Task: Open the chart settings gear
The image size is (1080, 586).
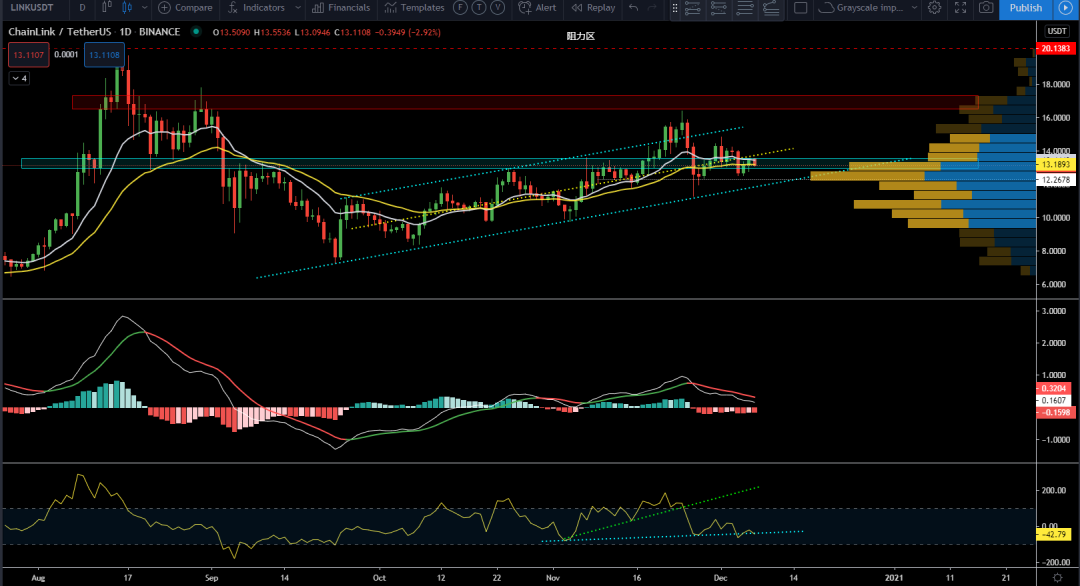Action: click(x=934, y=8)
